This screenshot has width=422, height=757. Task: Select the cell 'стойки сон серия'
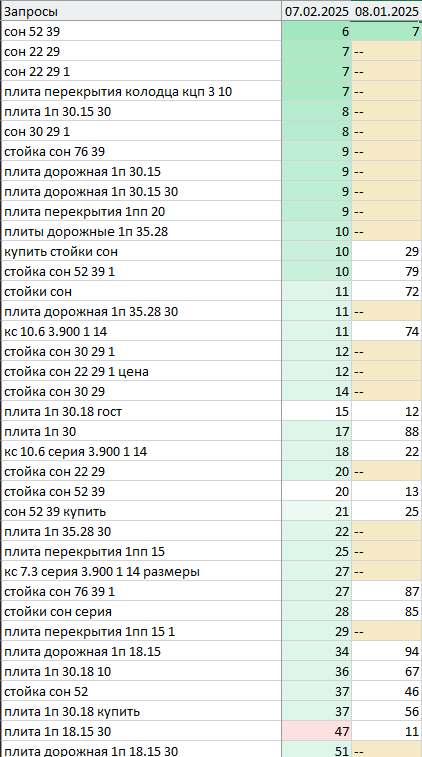point(141,612)
